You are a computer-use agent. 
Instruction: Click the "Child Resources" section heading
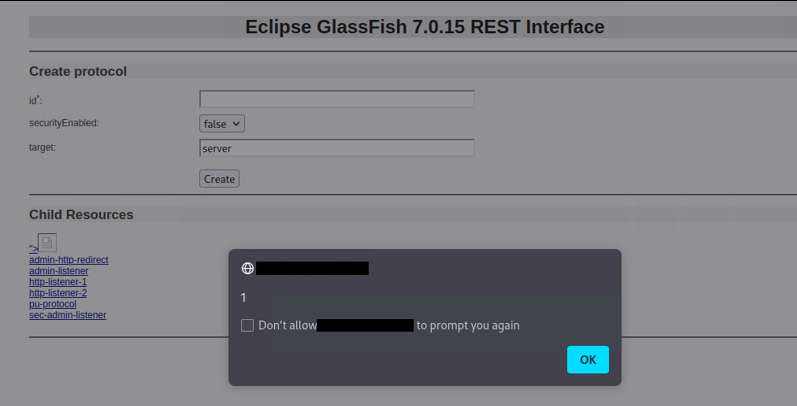coord(81,214)
